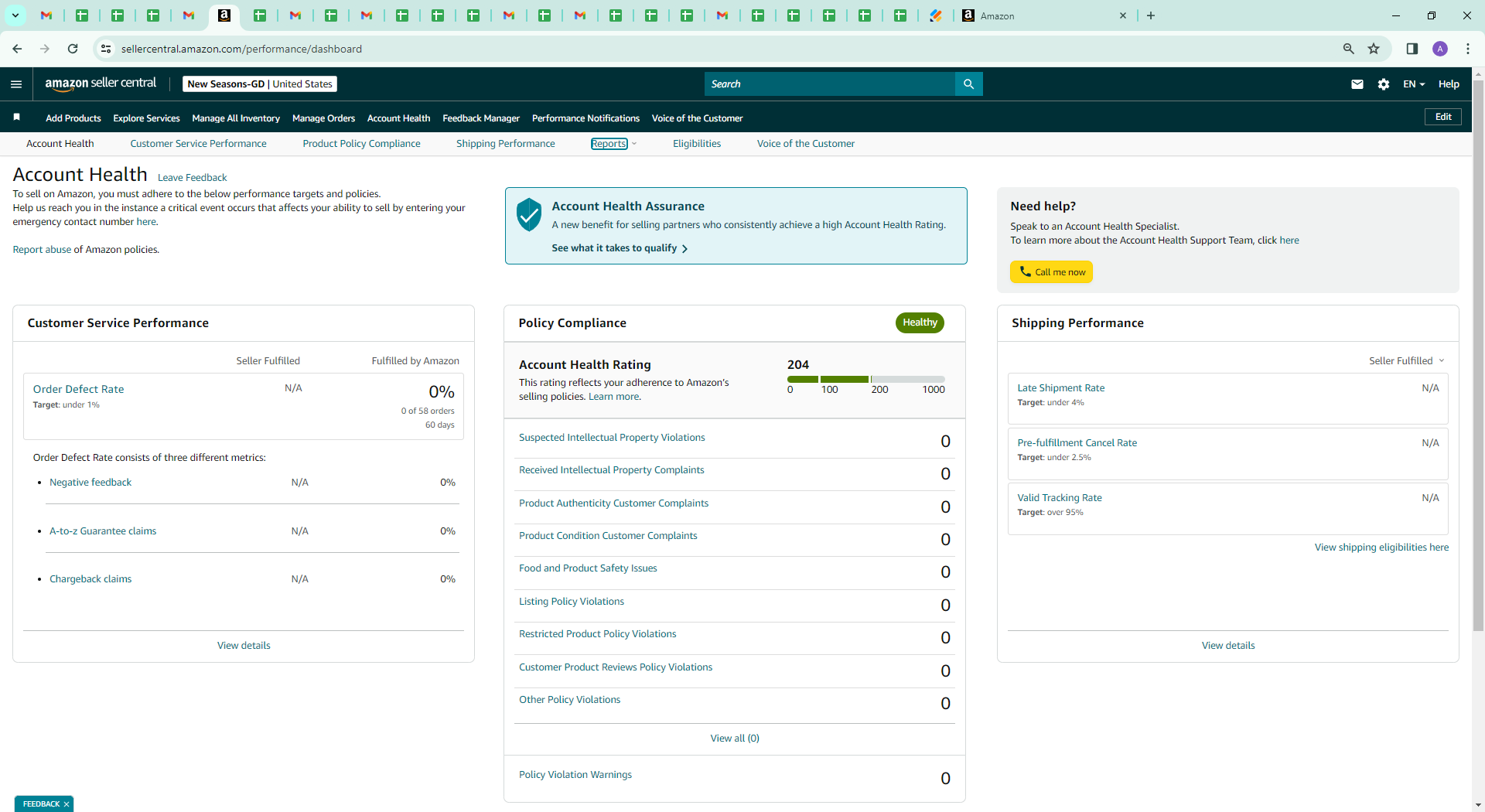1485x812 pixels.
Task: Reload the page
Action: [73, 49]
